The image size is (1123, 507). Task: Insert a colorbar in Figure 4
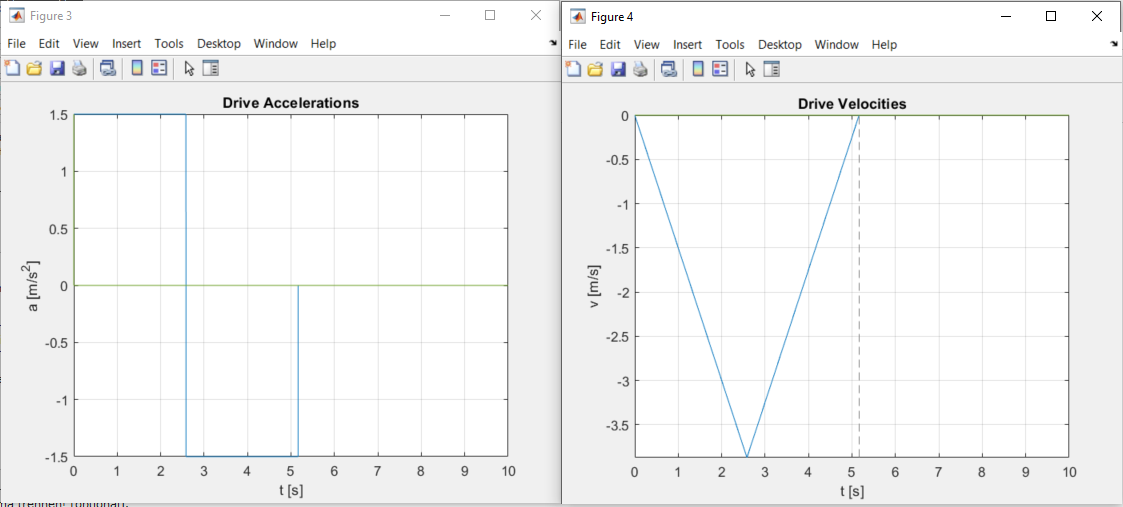pos(698,69)
